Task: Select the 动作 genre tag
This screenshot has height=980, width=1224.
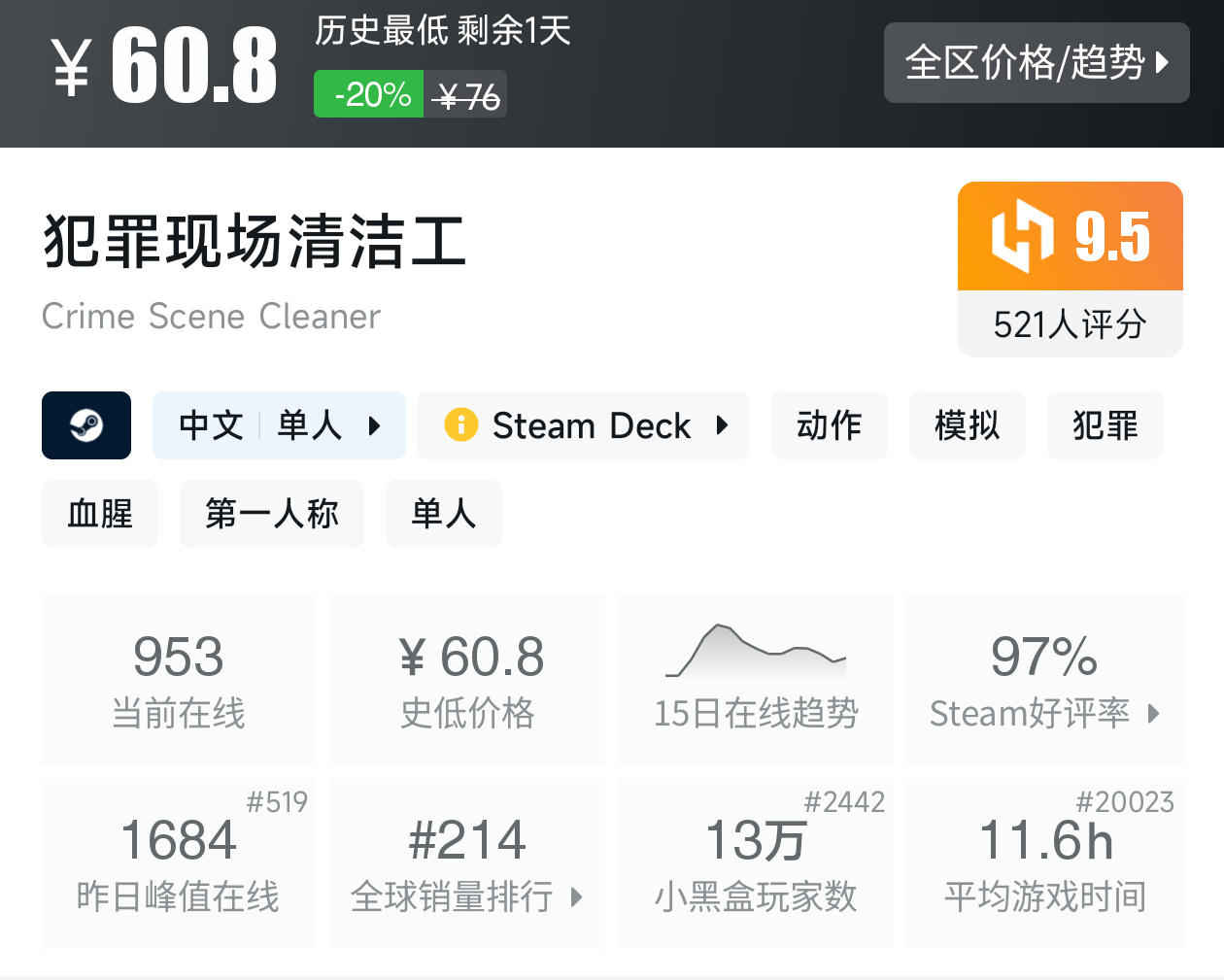Action: (x=829, y=425)
